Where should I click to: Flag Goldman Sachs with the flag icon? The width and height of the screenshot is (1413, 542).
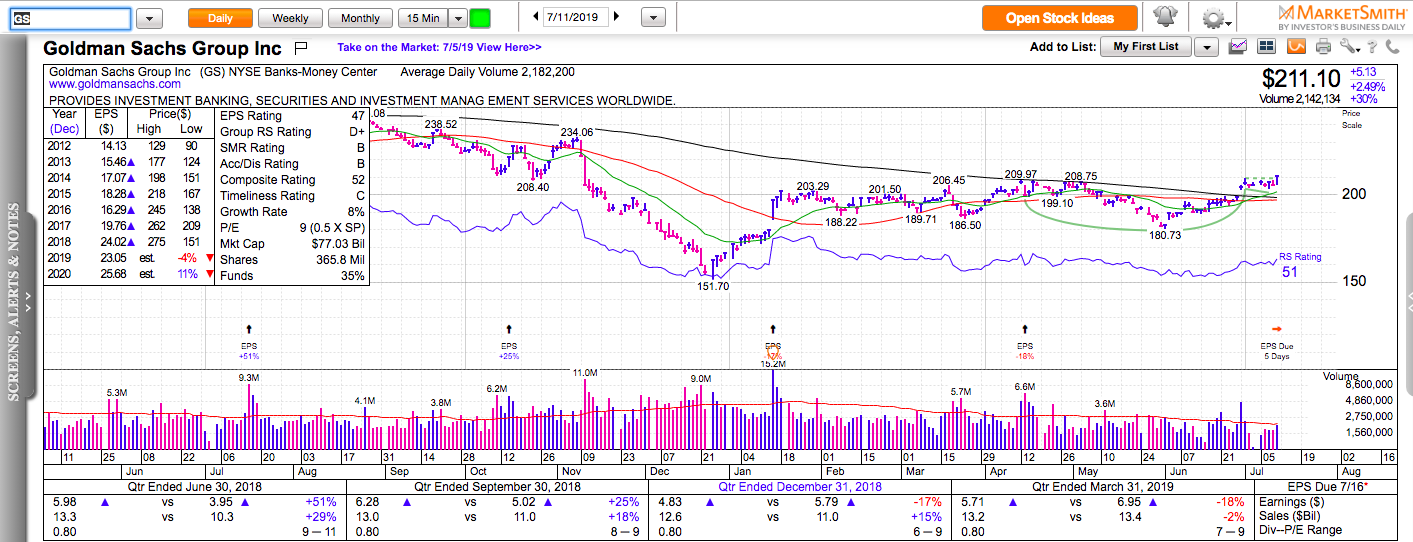point(302,47)
